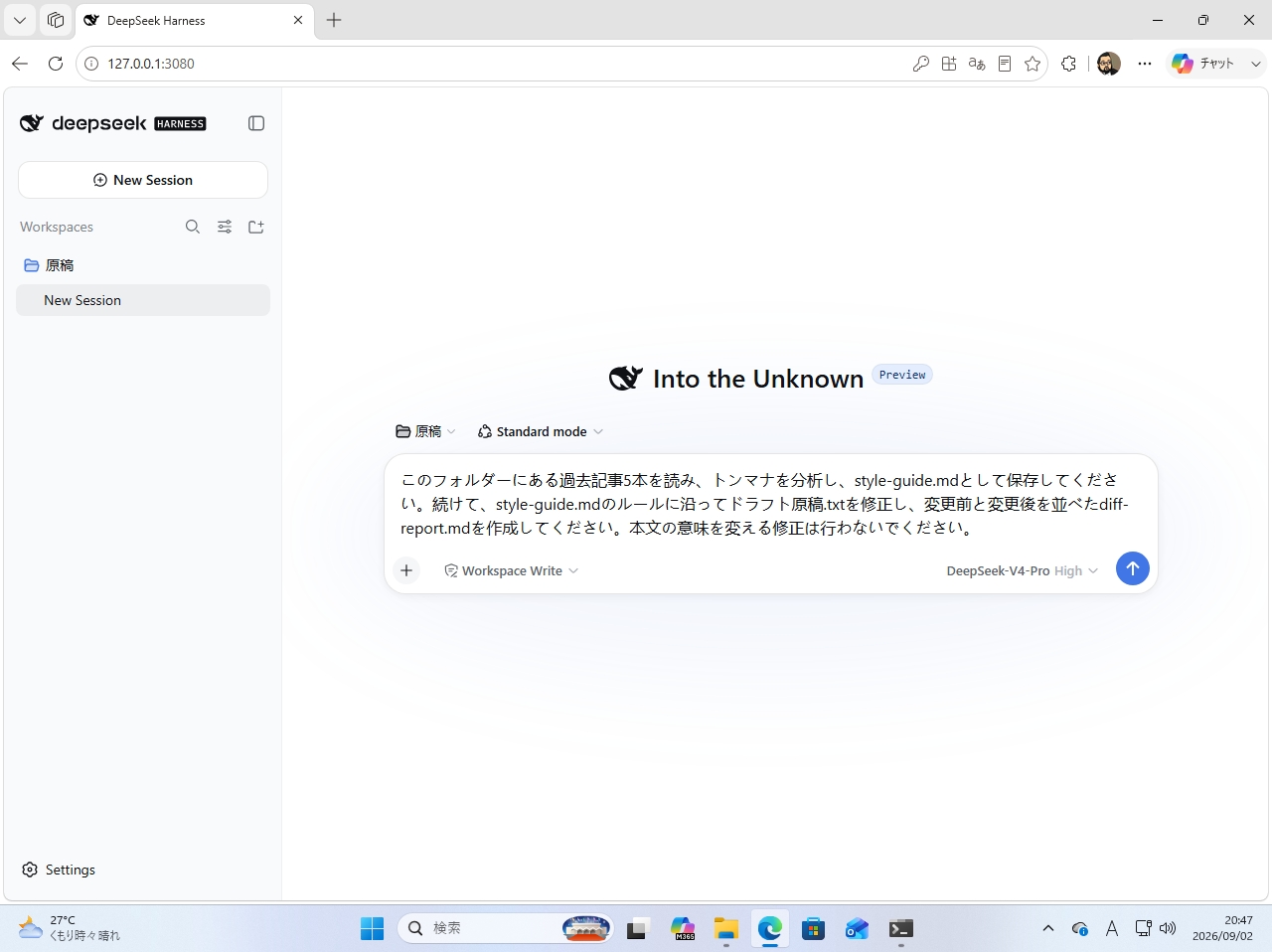
Task: Open Settings at sidebar bottom
Action: click(59, 870)
